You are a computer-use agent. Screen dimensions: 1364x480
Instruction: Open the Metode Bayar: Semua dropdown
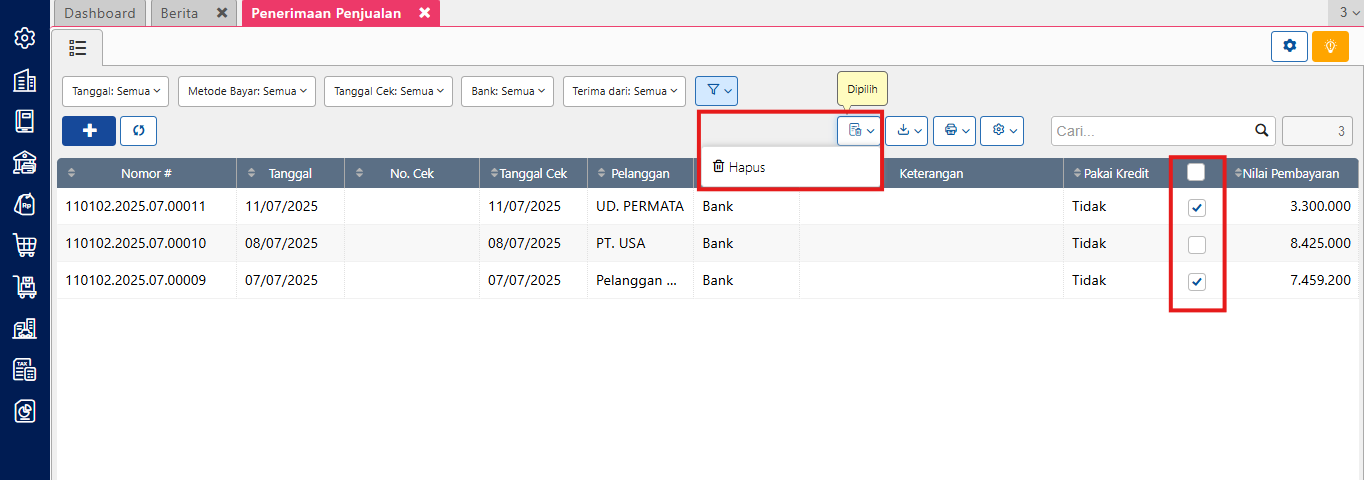tap(247, 91)
